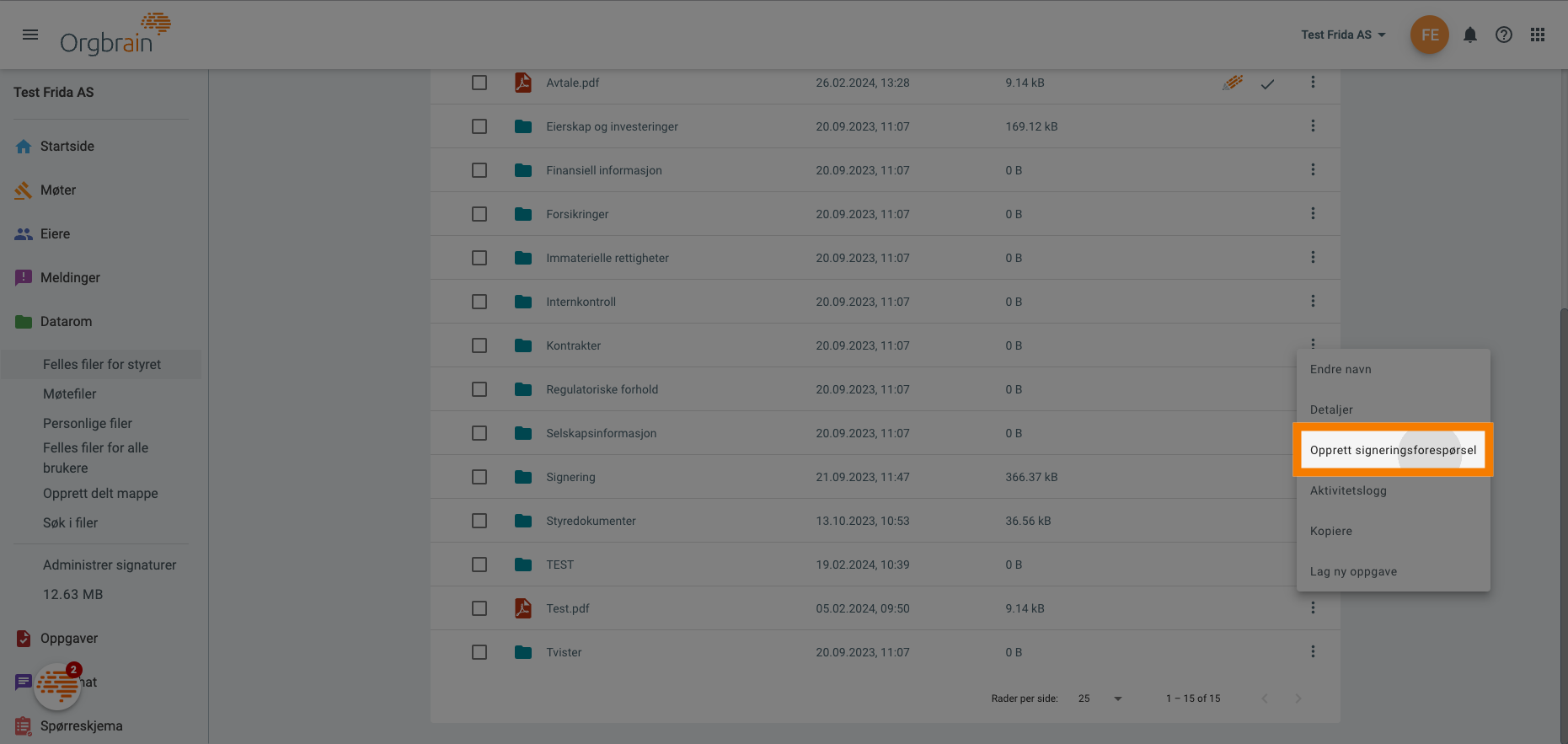Image resolution: width=1568 pixels, height=744 pixels.
Task: Go to Administrer signaturer
Action: point(110,565)
